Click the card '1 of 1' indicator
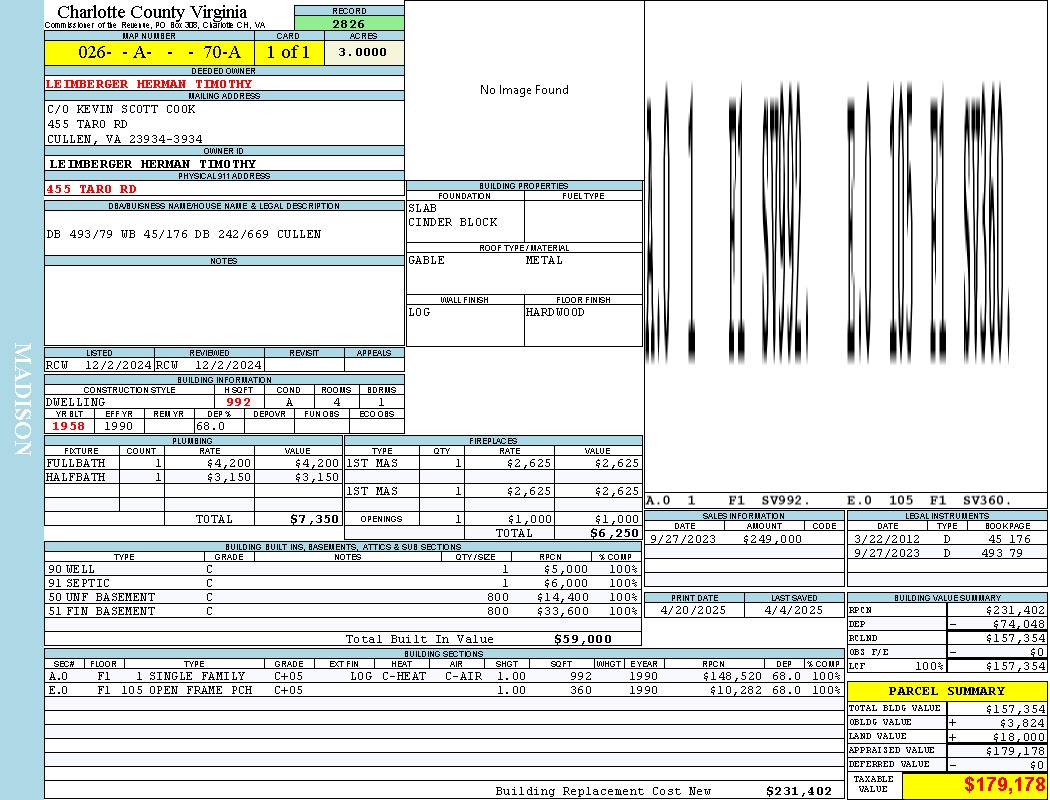 click(288, 53)
